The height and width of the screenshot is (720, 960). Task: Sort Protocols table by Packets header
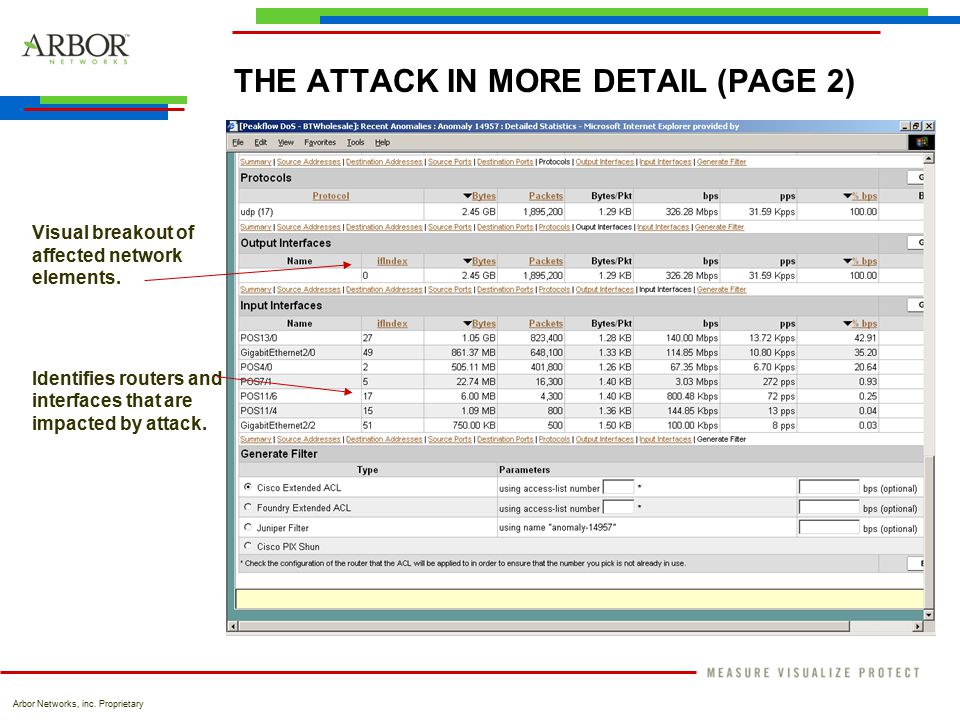point(546,196)
